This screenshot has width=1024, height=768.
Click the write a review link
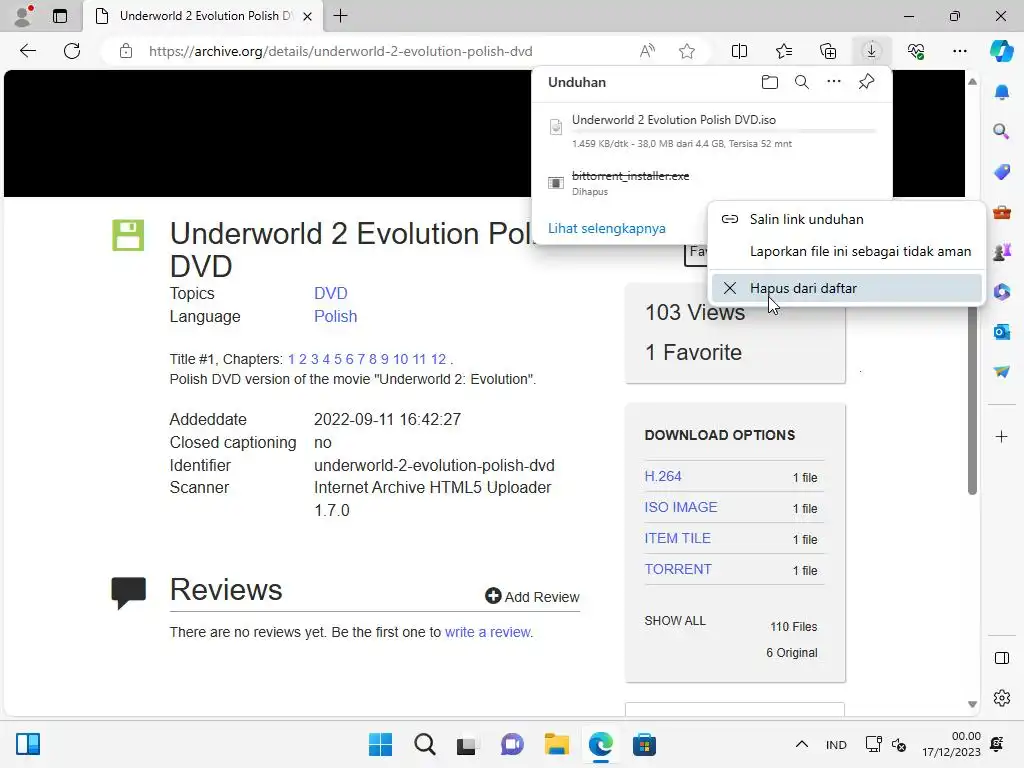pyautogui.click(x=487, y=632)
